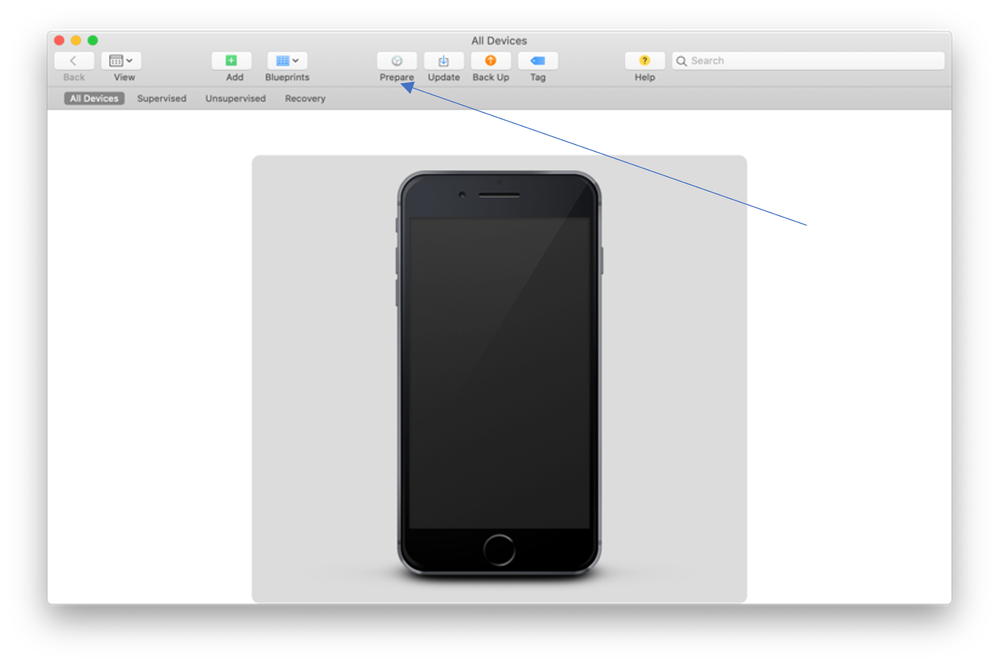
Task: Click the All Devices filter button
Action: tap(93, 98)
